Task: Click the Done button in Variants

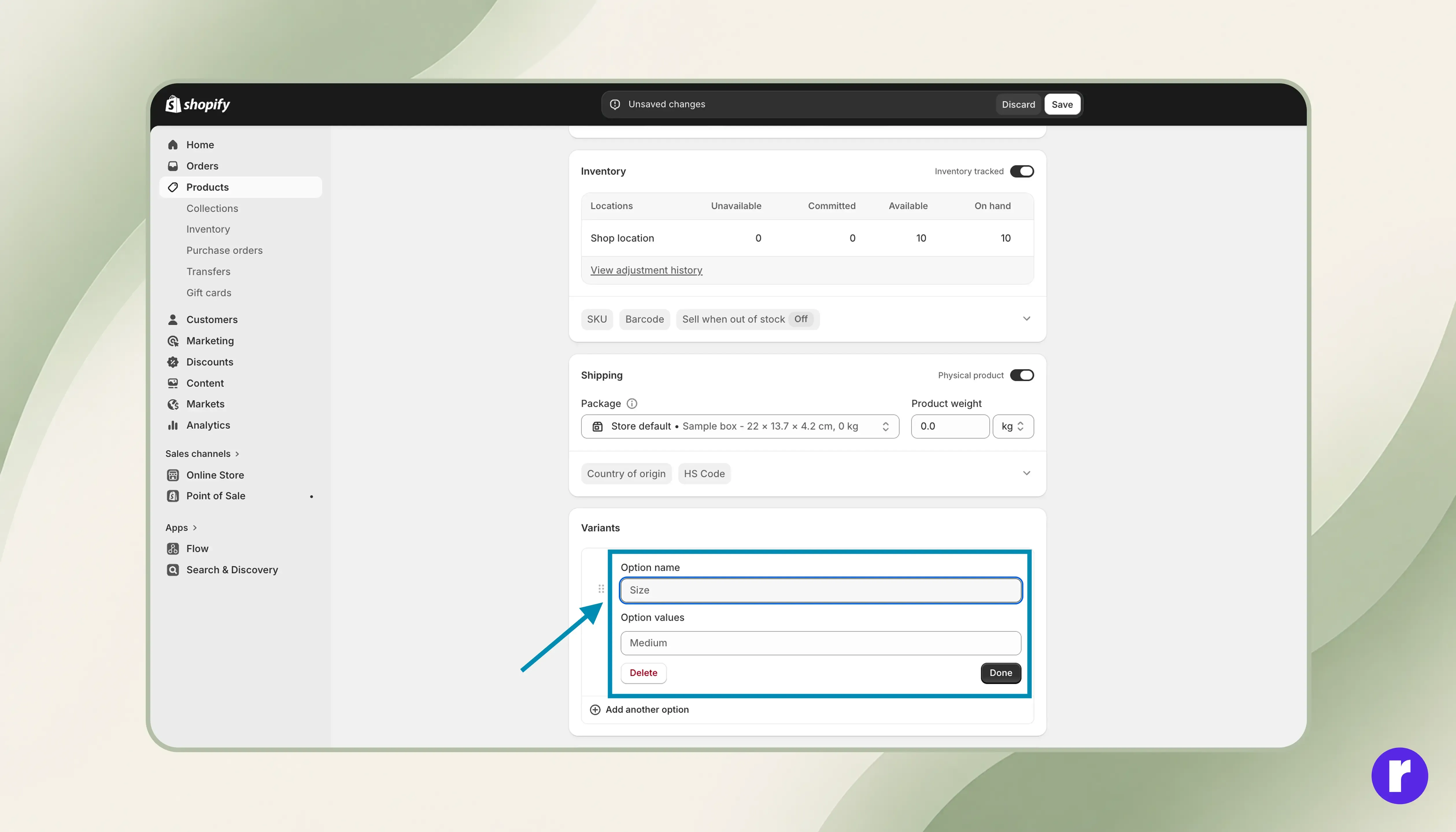Action: [1000, 673]
